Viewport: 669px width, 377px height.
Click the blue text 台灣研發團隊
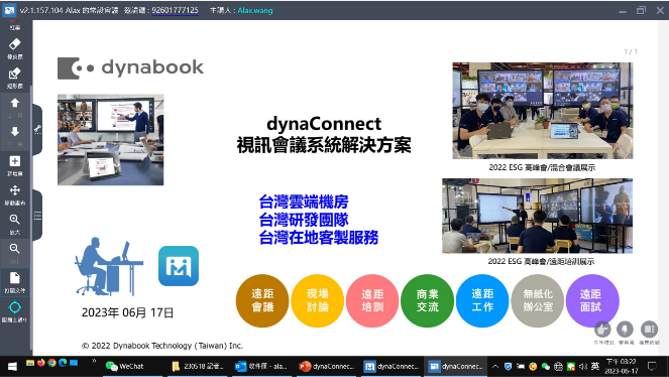pos(304,220)
